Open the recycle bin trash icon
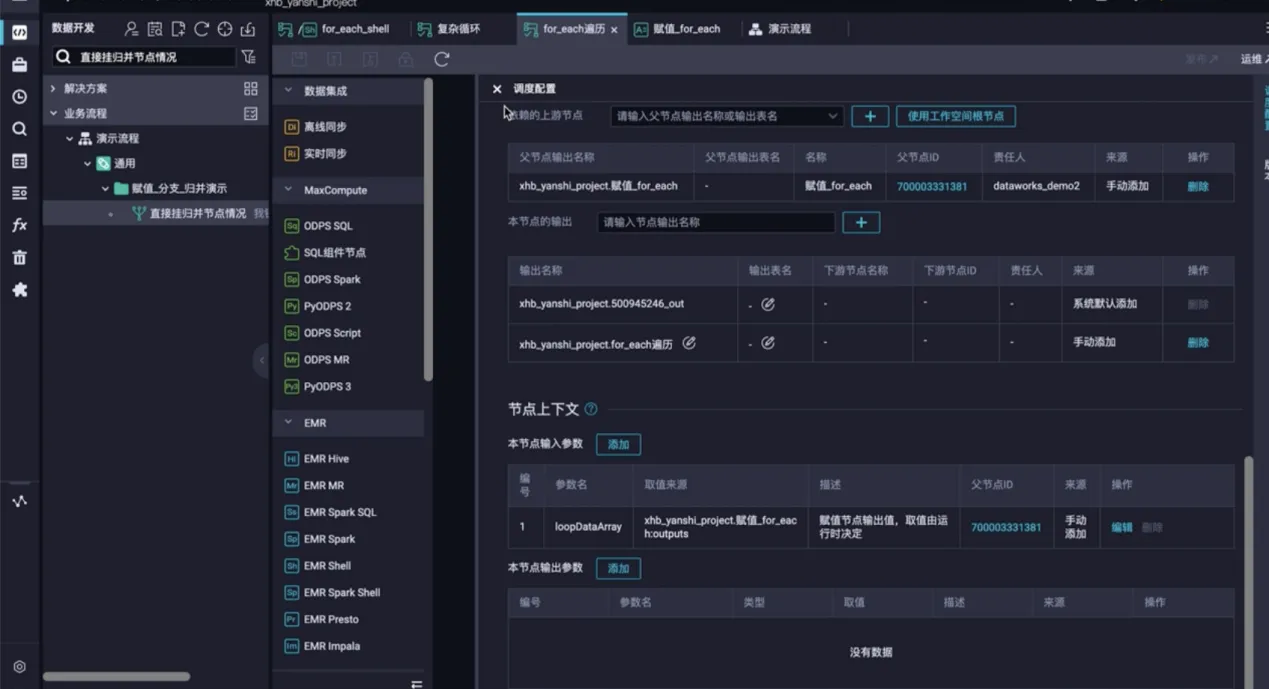Viewport: 1269px width, 689px height. point(19,257)
